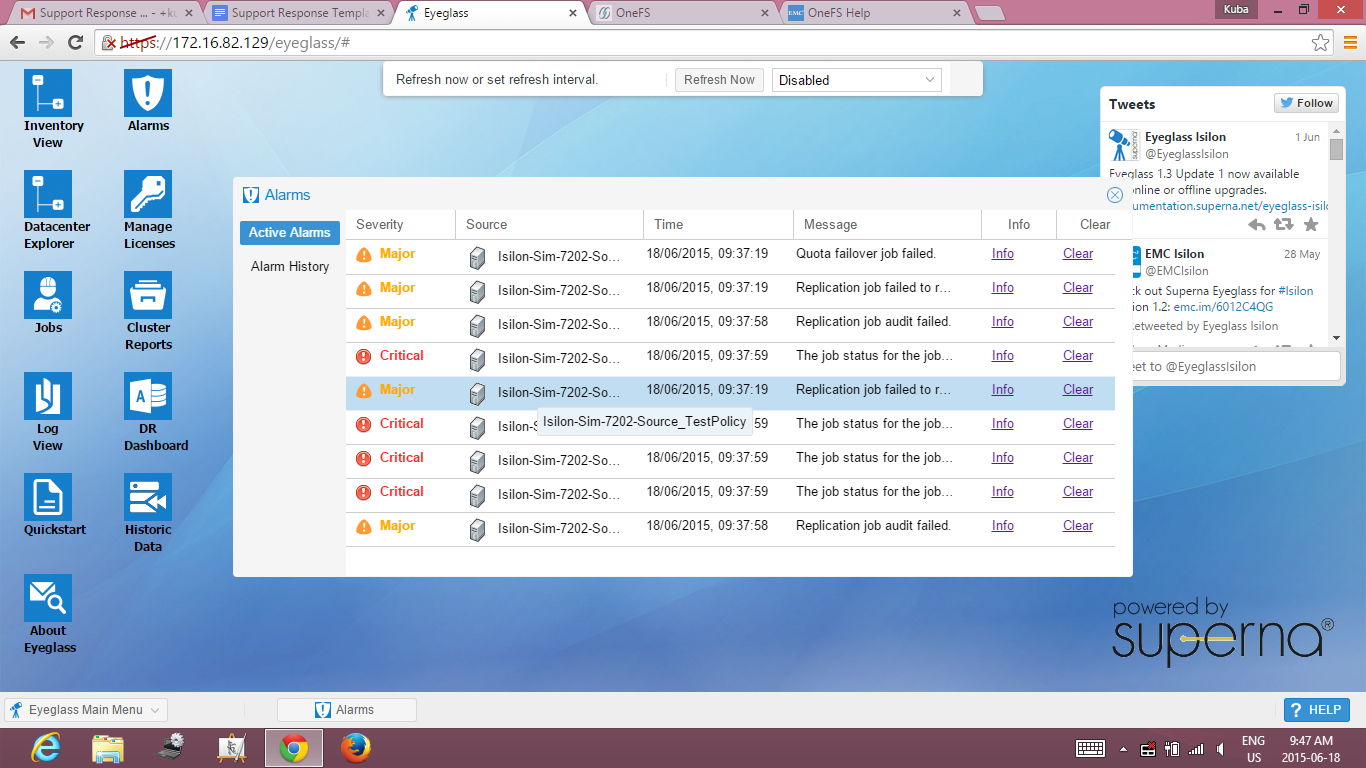Open the on-screen keyboard tray icon
This screenshot has width=1366, height=768.
pyautogui.click(x=1090, y=748)
